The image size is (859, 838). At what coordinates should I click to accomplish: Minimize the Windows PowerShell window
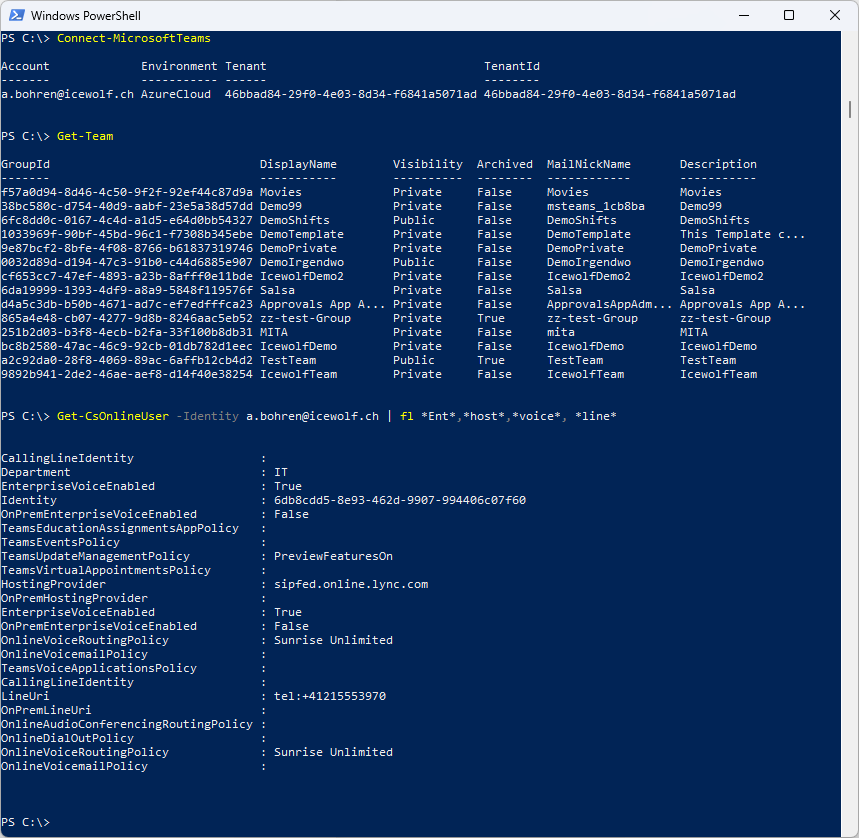point(743,15)
